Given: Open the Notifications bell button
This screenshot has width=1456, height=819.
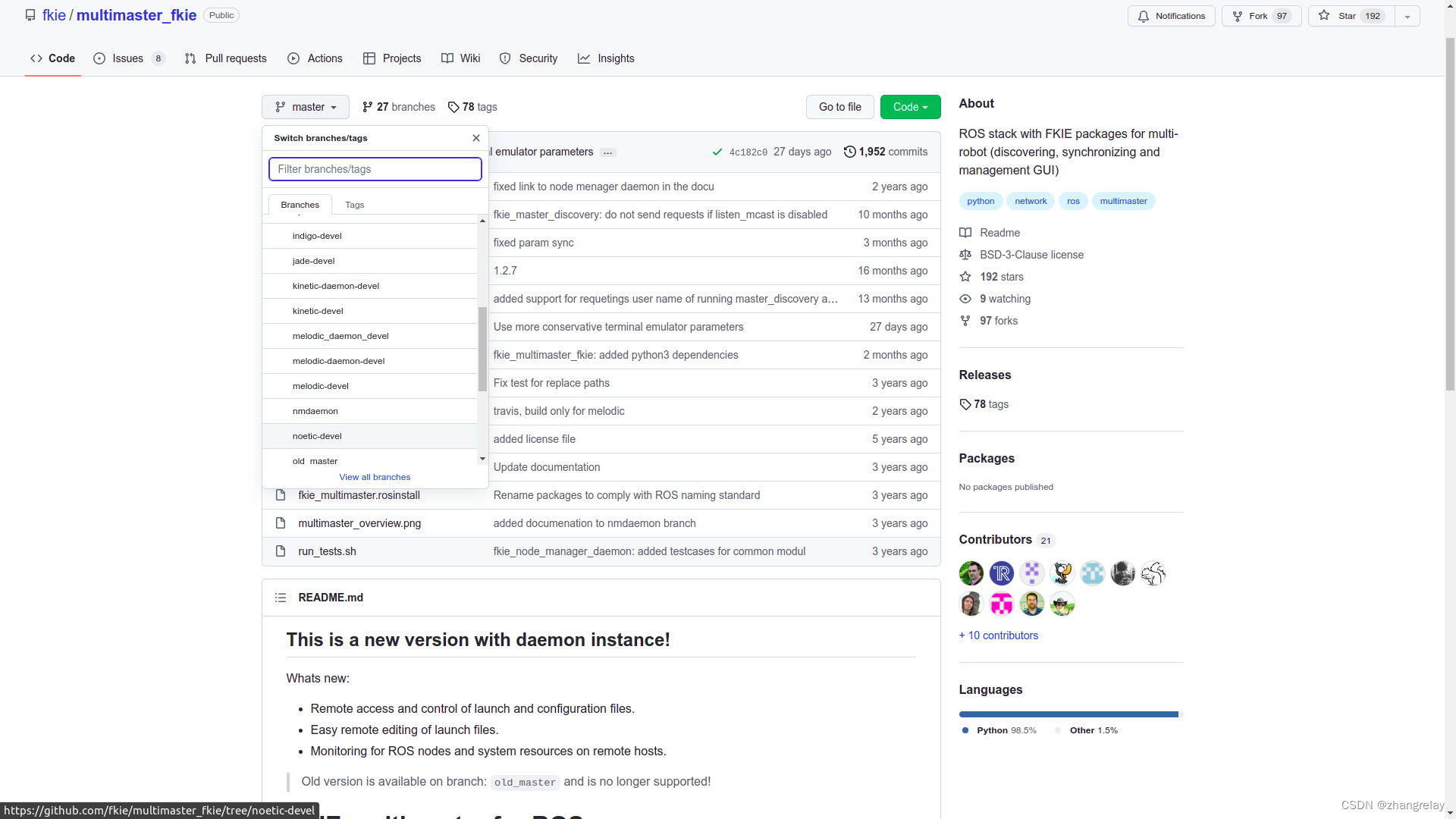Looking at the screenshot, I should (x=1171, y=16).
